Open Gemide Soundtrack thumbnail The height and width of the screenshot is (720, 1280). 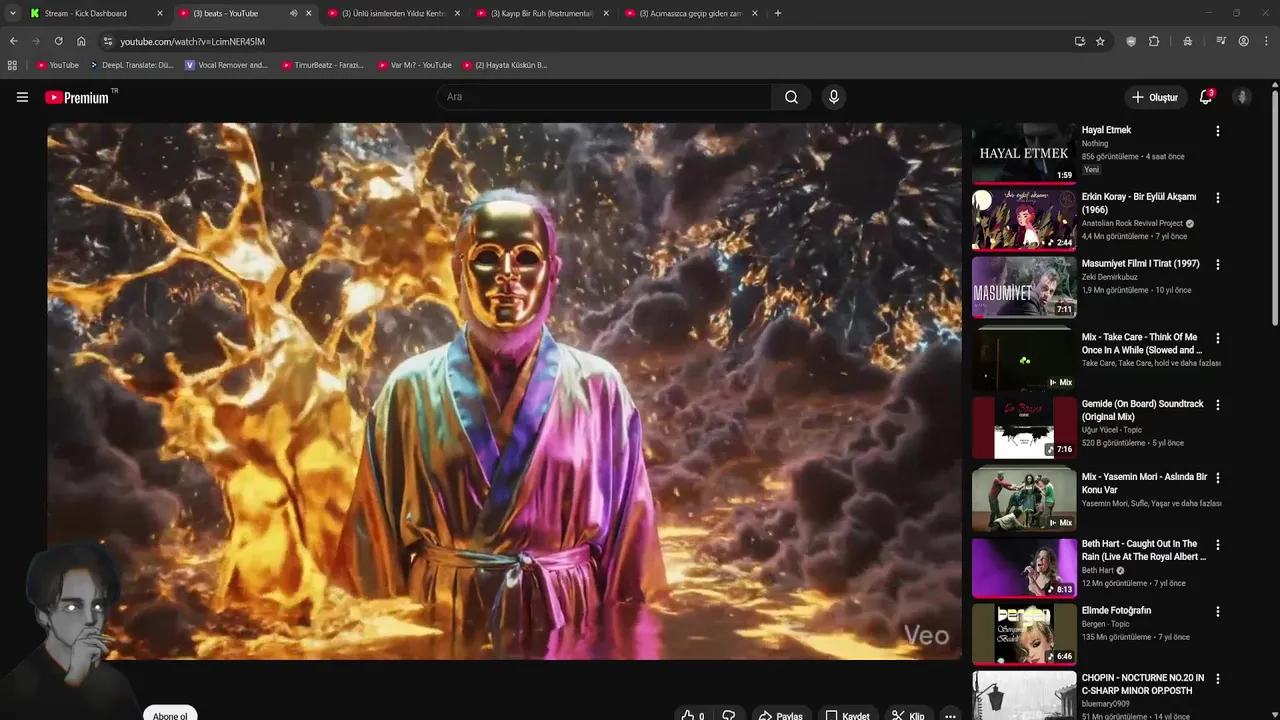click(x=1024, y=427)
